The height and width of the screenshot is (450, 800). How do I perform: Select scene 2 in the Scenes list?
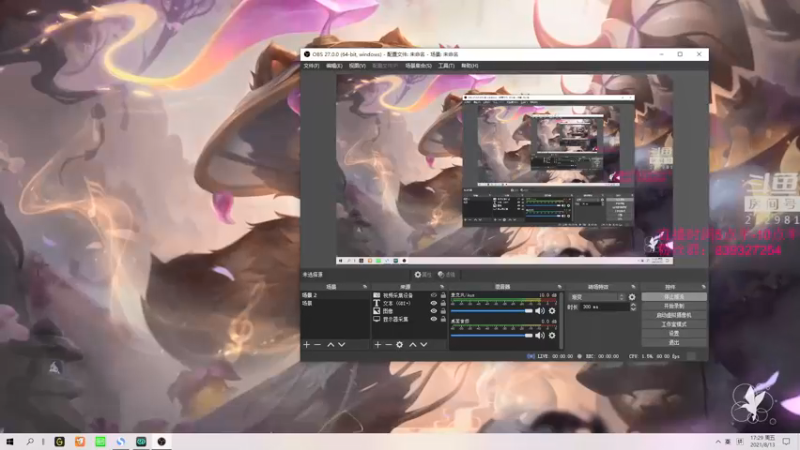[x=335, y=295]
